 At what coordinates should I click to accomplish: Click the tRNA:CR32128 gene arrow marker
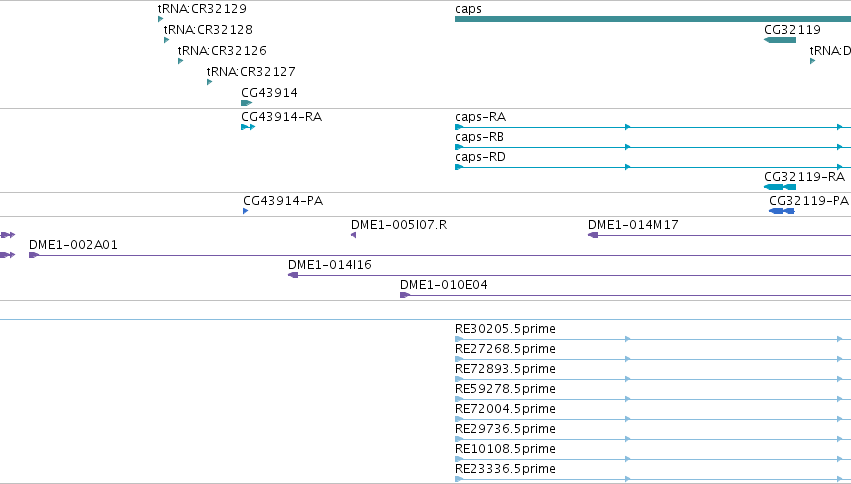tap(166, 40)
